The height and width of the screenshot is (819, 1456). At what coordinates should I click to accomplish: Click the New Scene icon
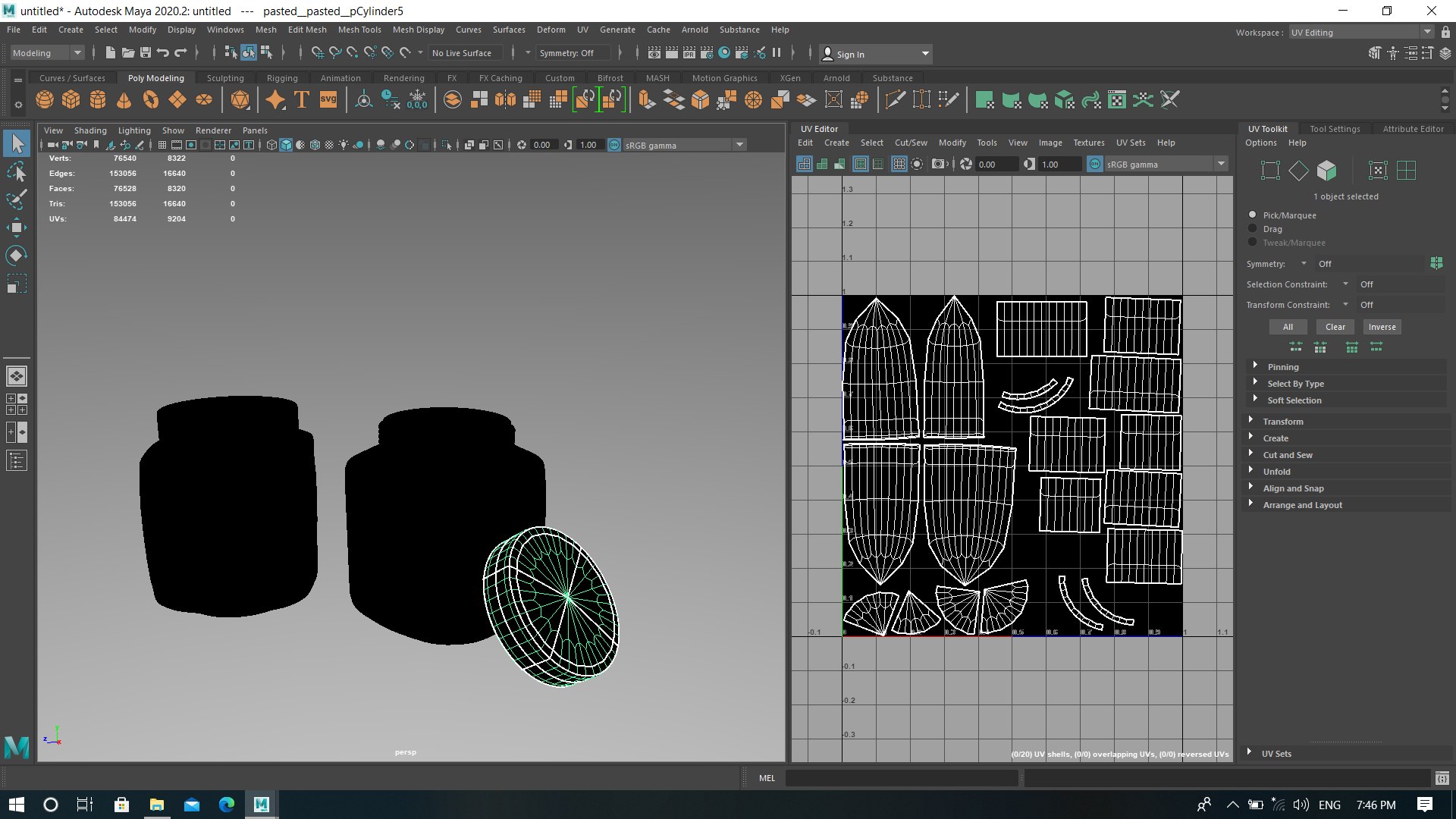coord(111,52)
